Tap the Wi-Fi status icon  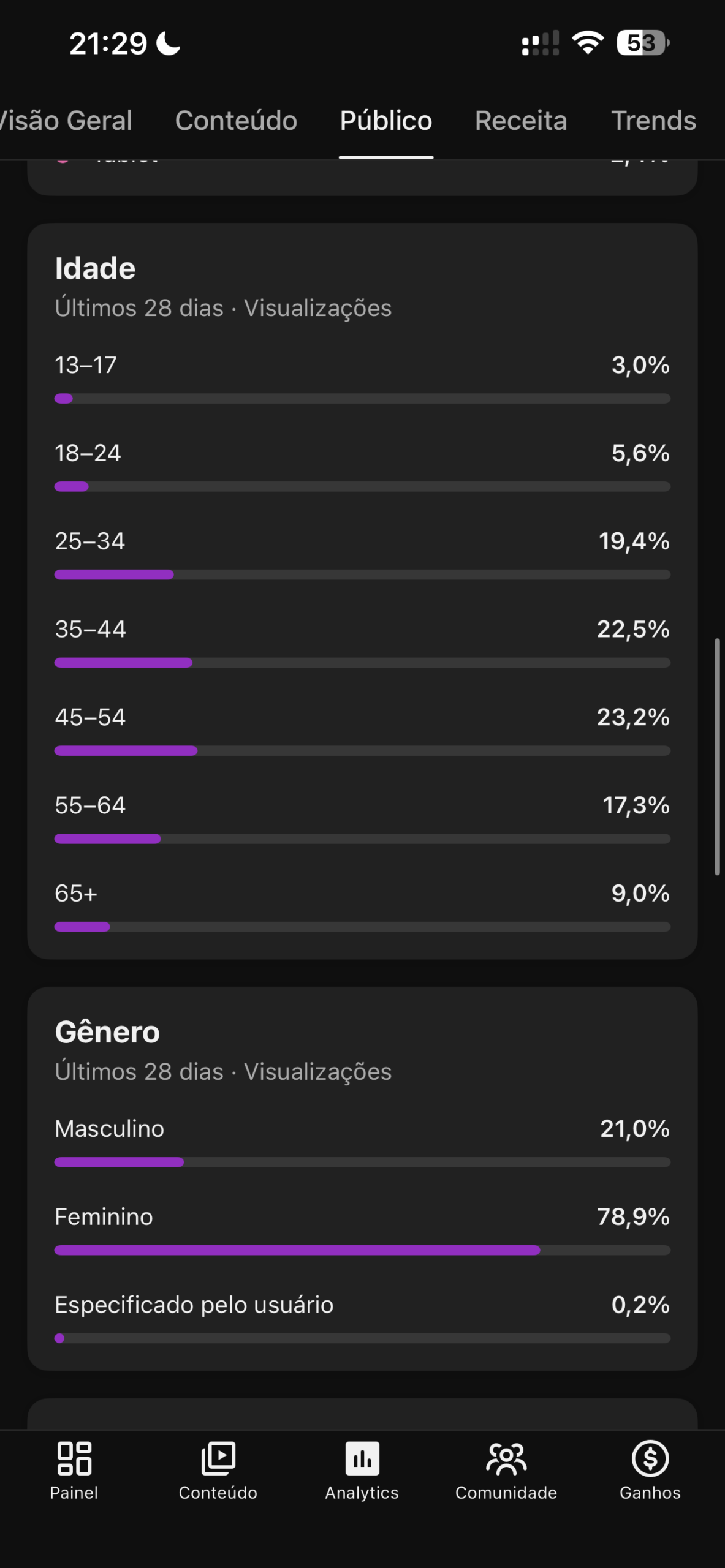[588, 43]
